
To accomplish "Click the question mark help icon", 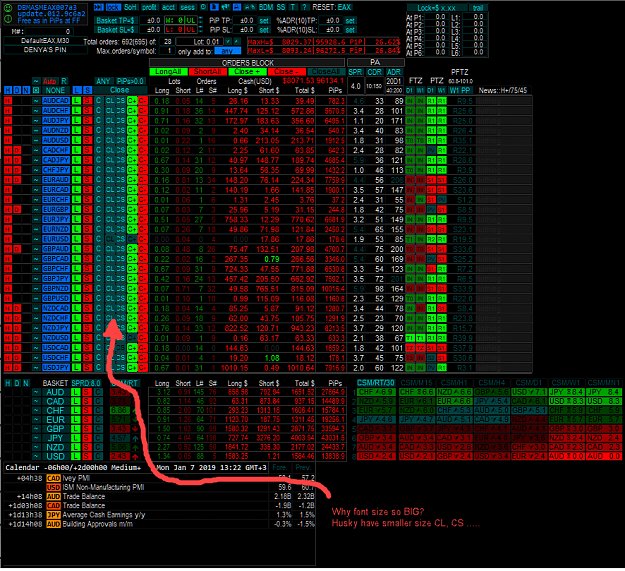I will (x=304, y=7).
